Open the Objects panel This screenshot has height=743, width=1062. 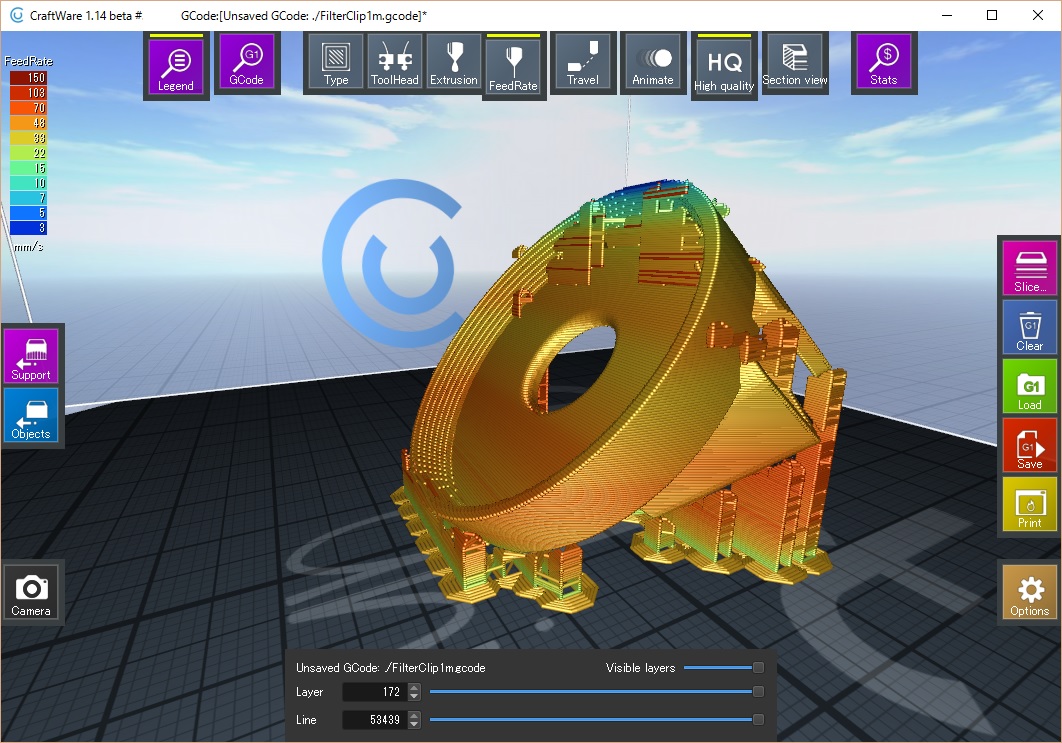[x=31, y=416]
